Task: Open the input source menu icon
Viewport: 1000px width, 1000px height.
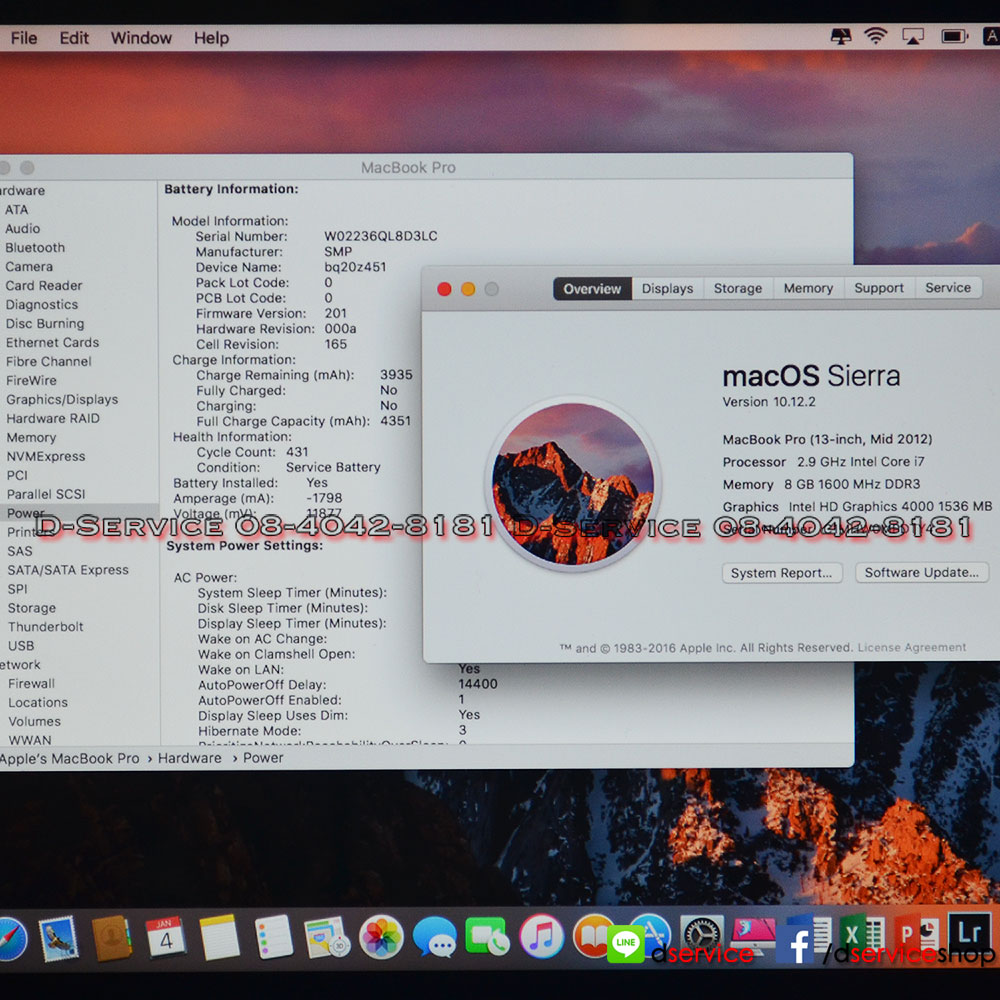Action: click(992, 36)
